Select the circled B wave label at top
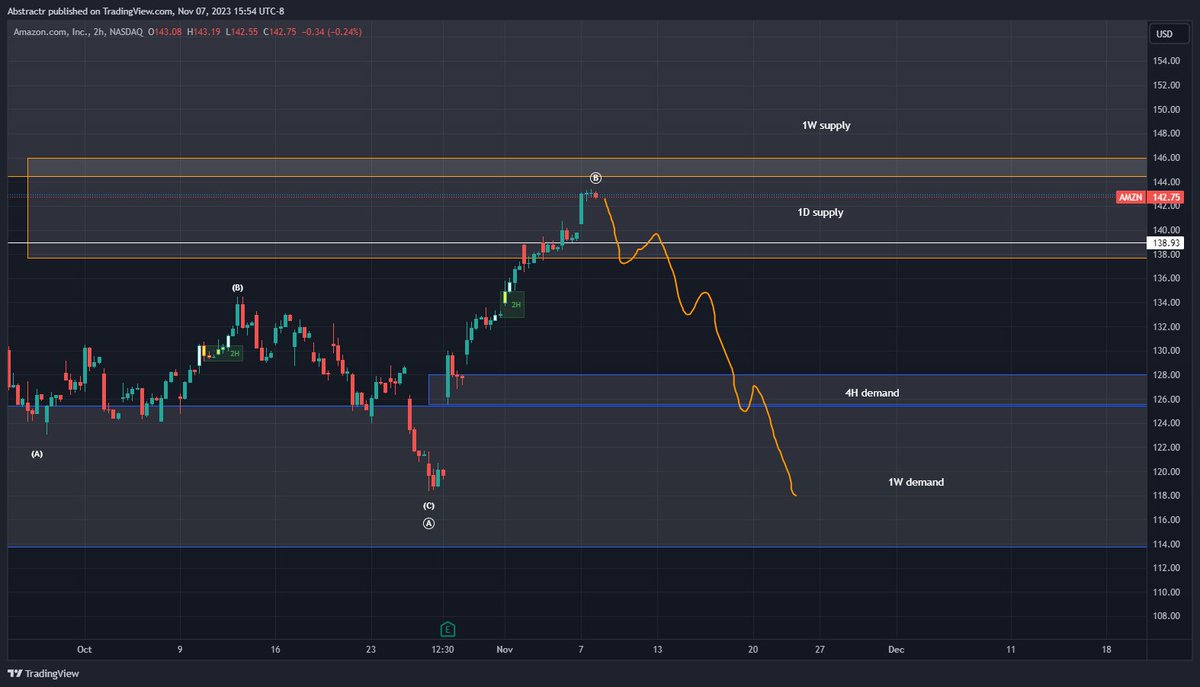 [596, 178]
